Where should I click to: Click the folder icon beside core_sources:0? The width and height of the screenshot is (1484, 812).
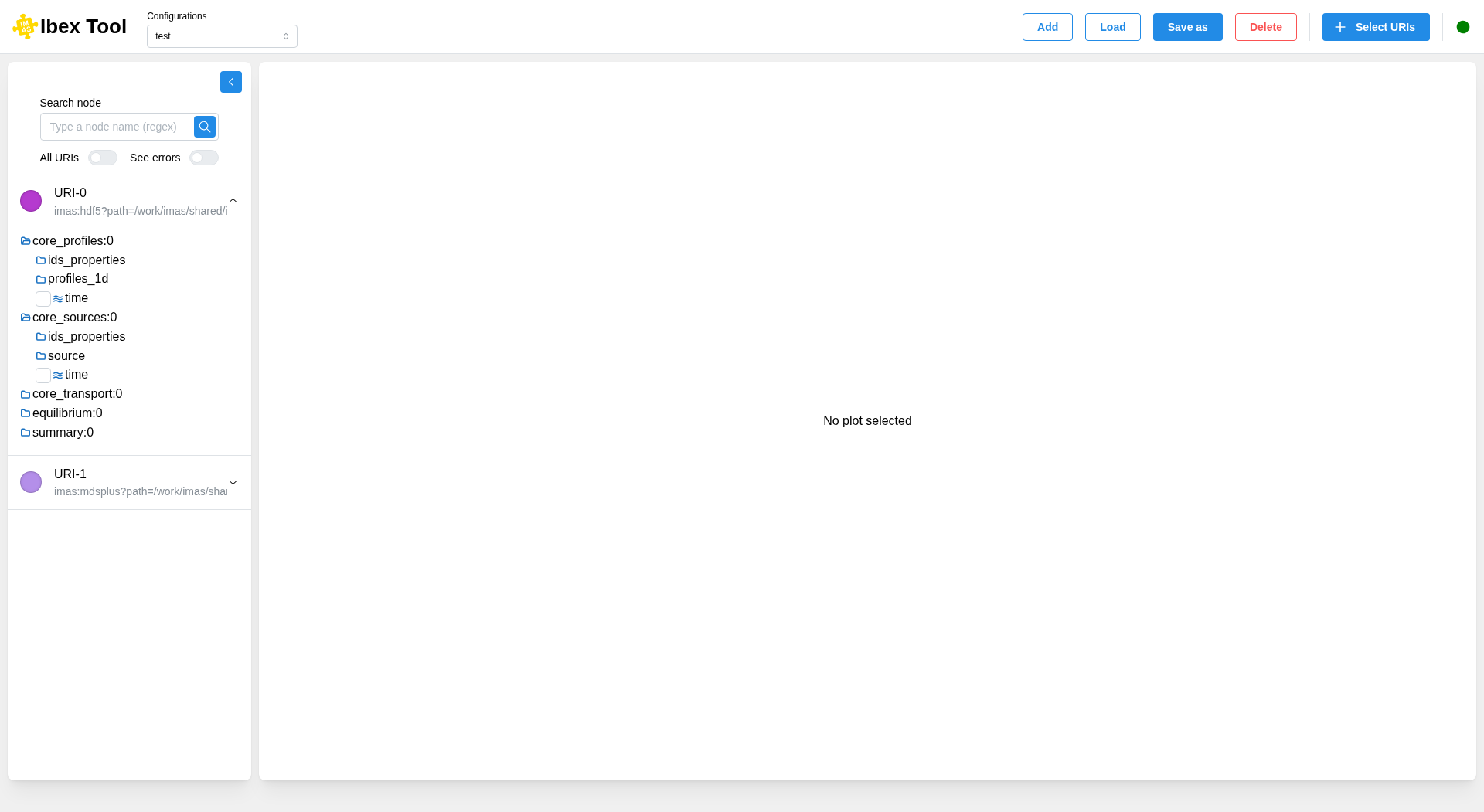coord(26,318)
